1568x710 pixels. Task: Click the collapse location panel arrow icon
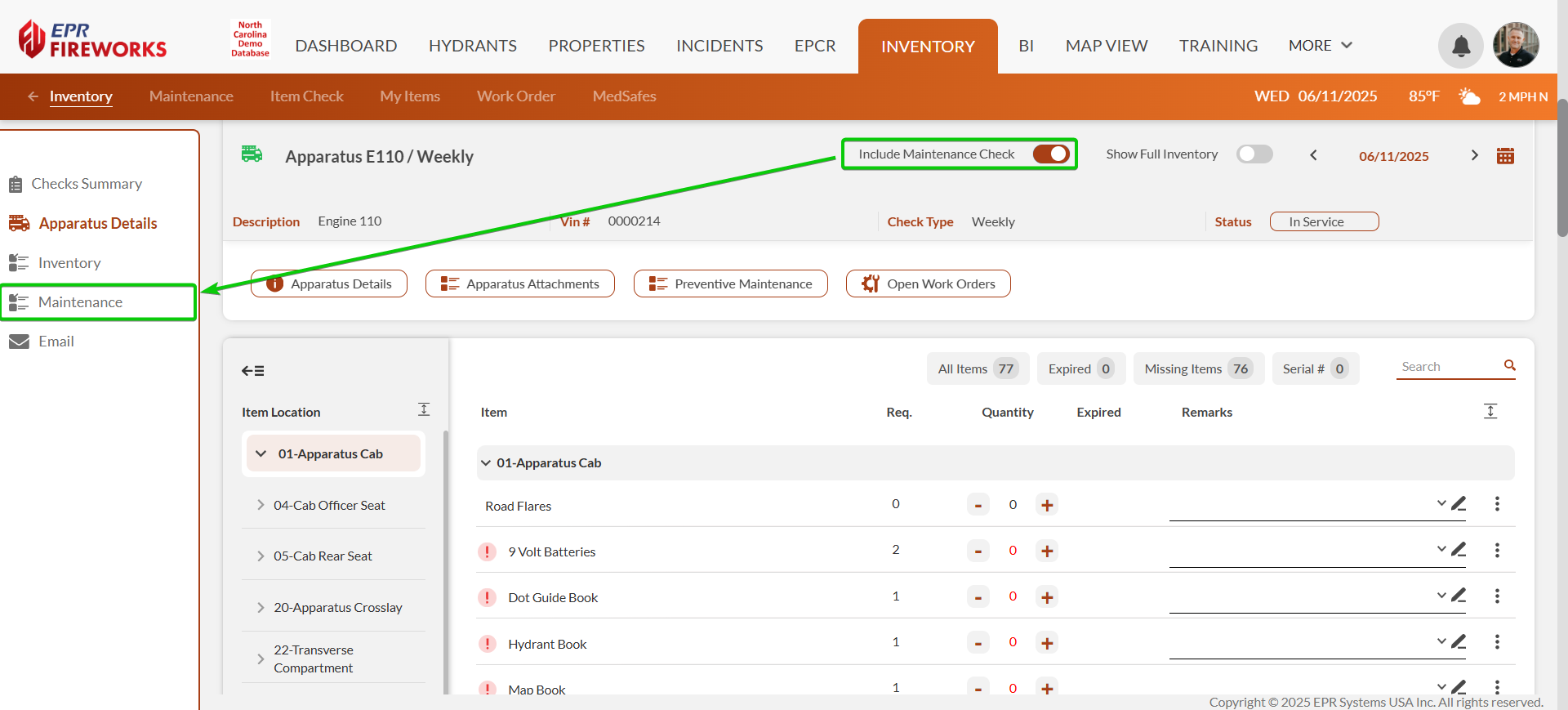(x=252, y=371)
